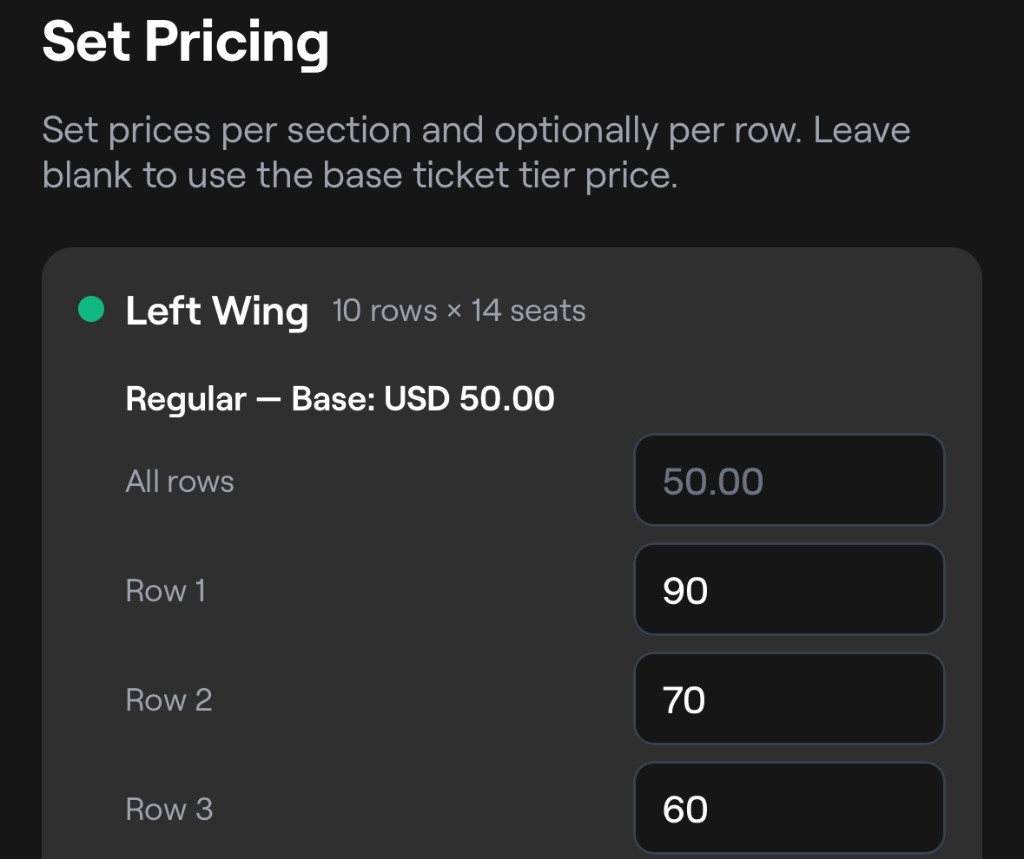
Task: Click the 'Row 2' label
Action: [x=169, y=700]
